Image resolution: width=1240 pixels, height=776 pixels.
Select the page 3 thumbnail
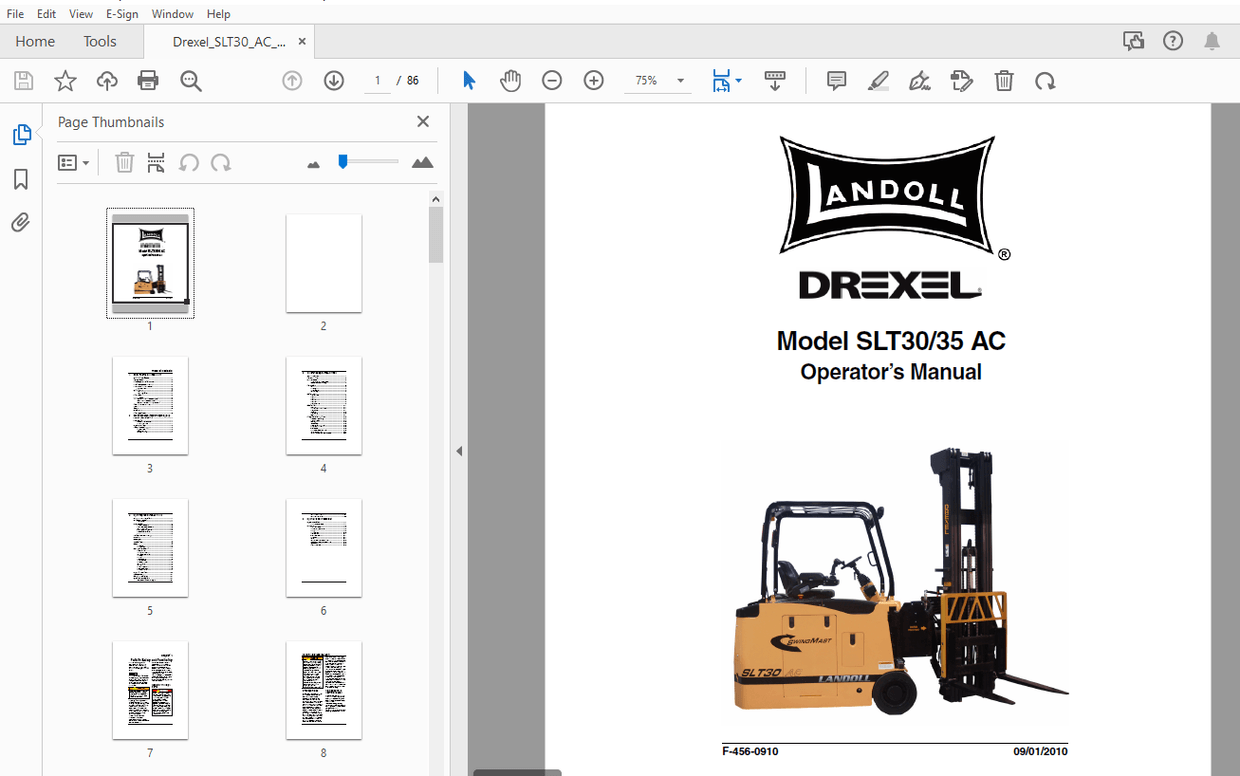point(150,405)
